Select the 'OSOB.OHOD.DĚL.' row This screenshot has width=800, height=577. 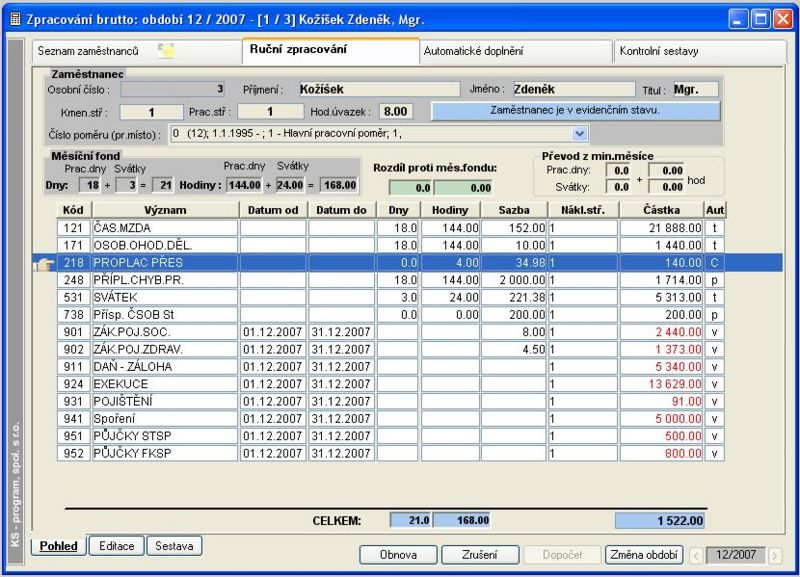(x=391, y=245)
